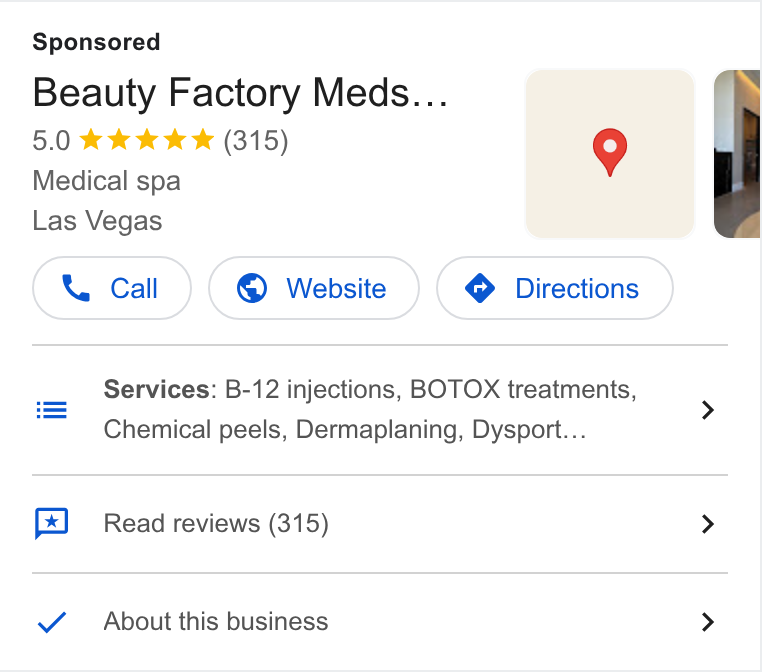This screenshot has height=672, width=762.
Task: Click the globe icon in Website button
Action: point(252,288)
